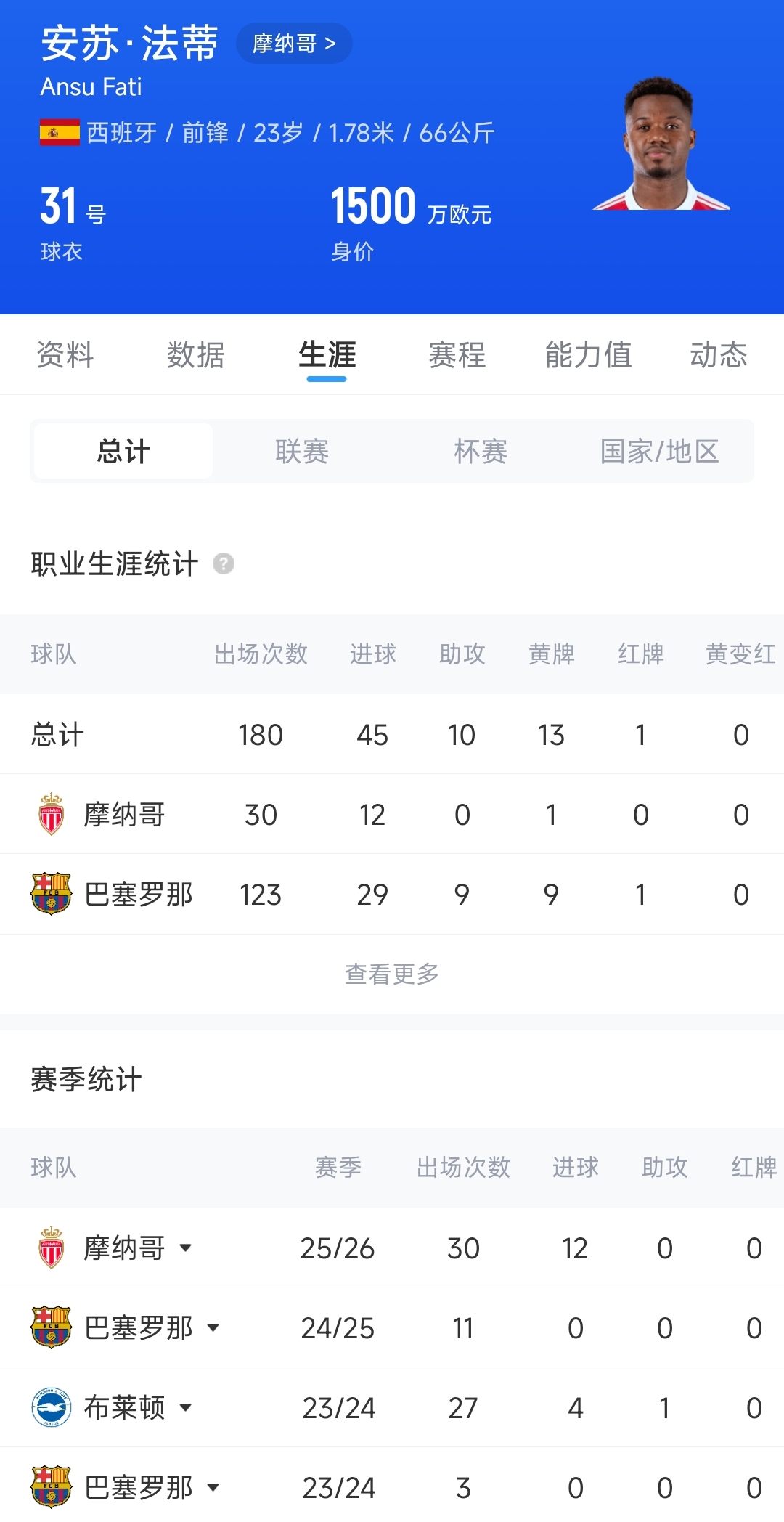784x1522 pixels.
Task: Select the 国家/地区 segment filter
Action: tap(659, 451)
